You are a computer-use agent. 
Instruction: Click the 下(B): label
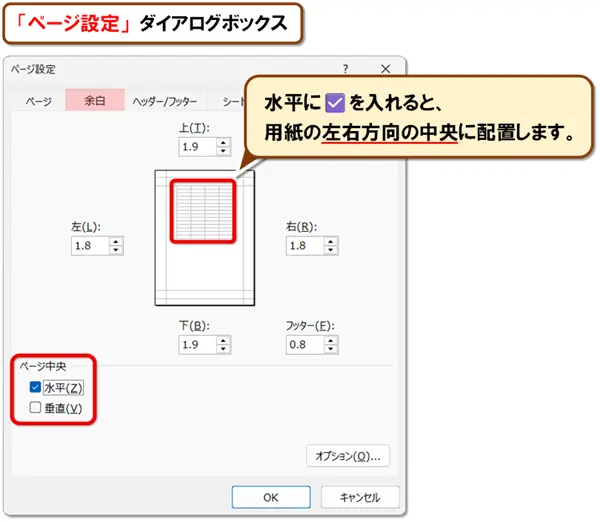pyautogui.click(x=194, y=326)
